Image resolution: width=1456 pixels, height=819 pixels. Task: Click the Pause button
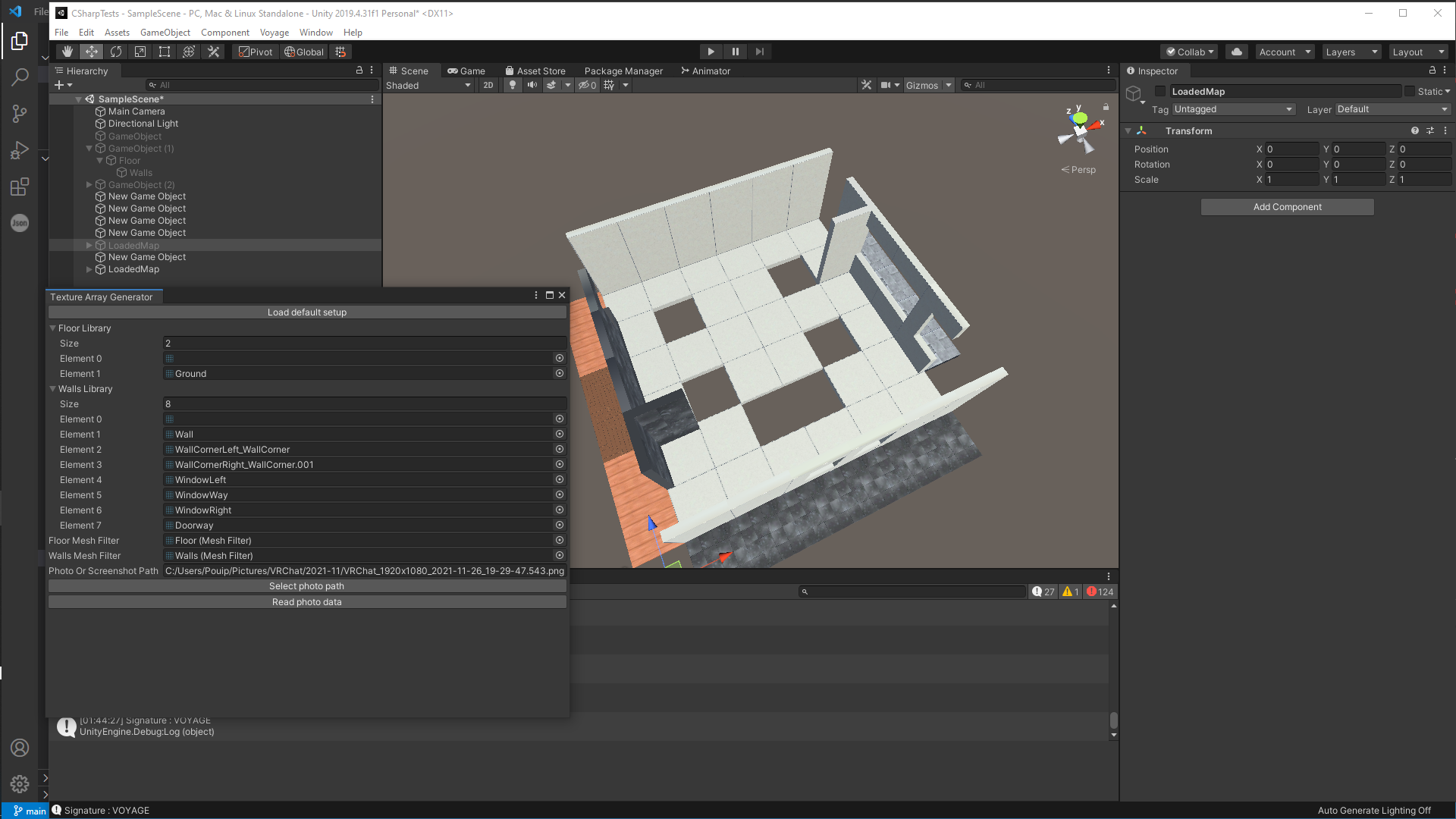(x=735, y=52)
